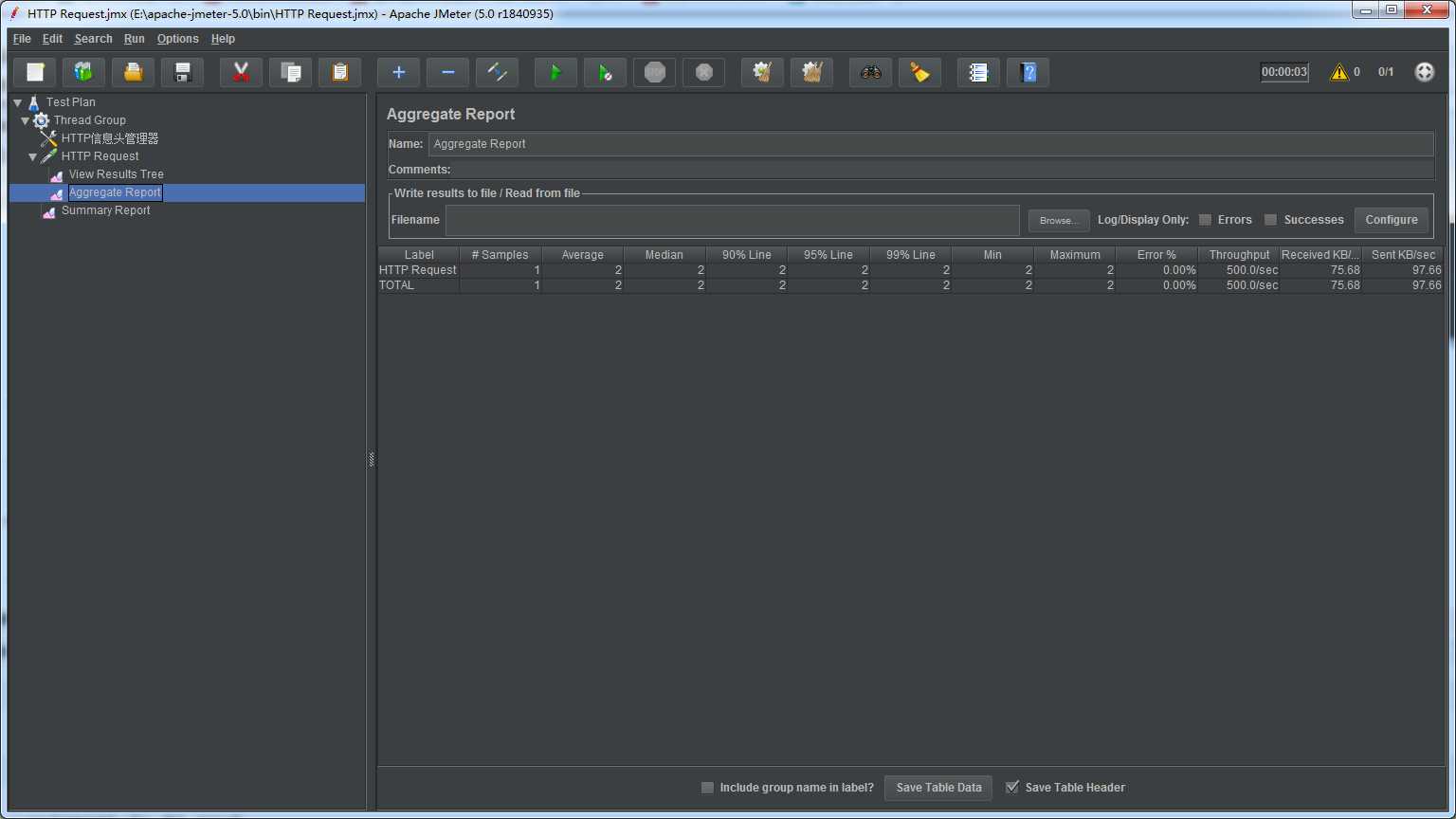
Task: Open Search with binoculars icon
Action: [x=871, y=72]
